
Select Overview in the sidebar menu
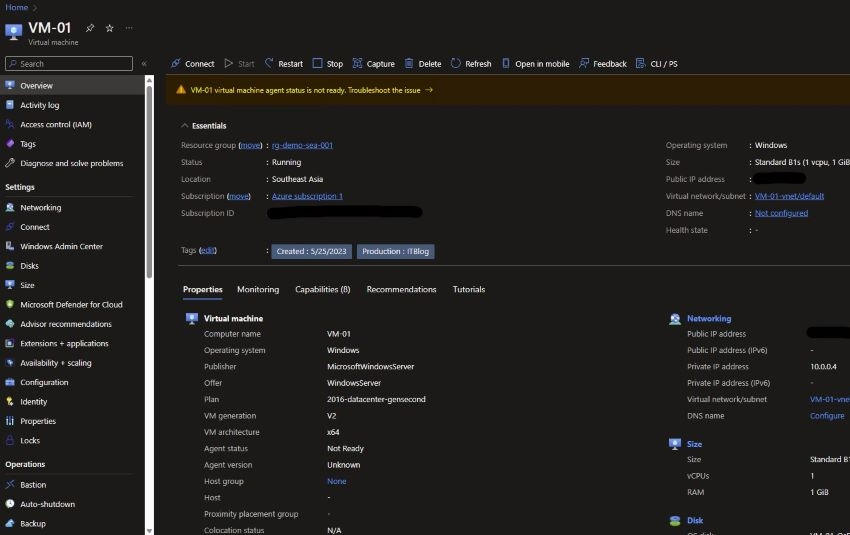(72, 86)
